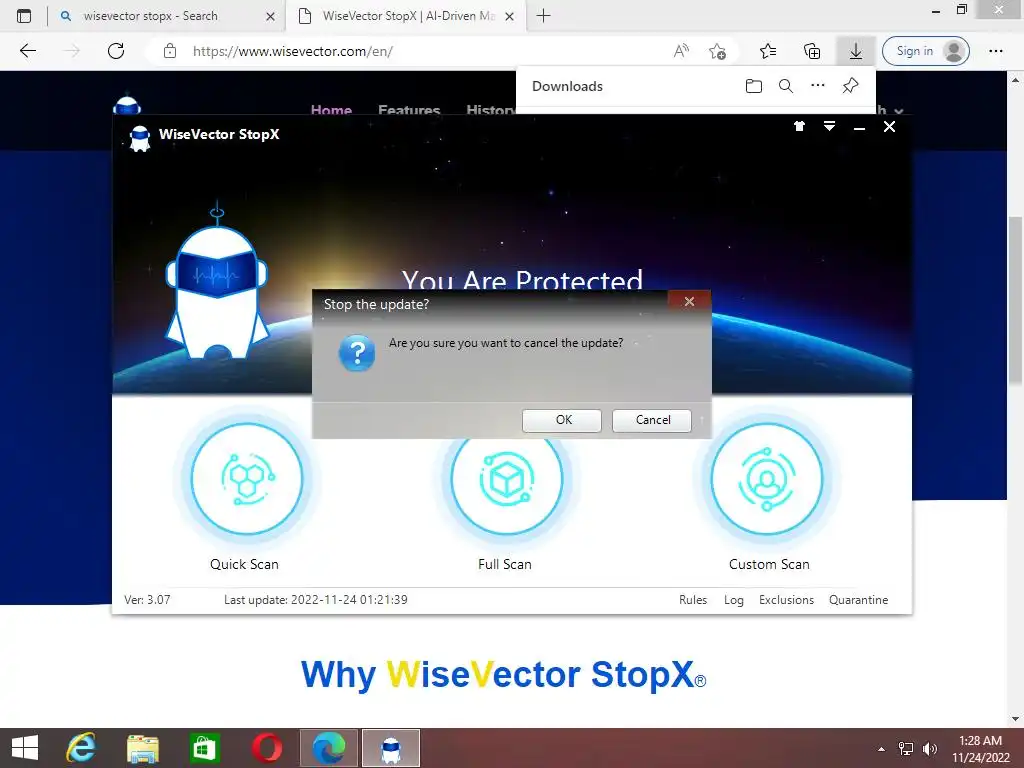Open the Exclusions link
The width and height of the screenshot is (1024, 768).
tap(786, 600)
